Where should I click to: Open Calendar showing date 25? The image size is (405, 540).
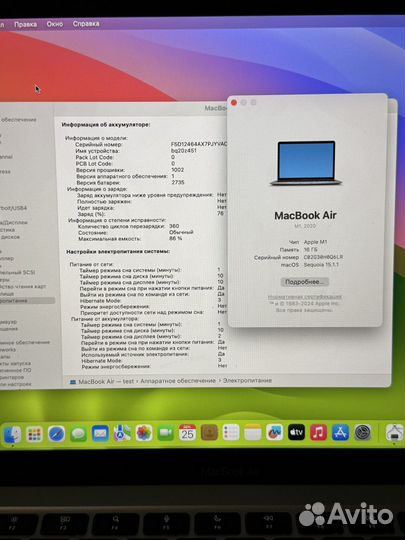187,433
